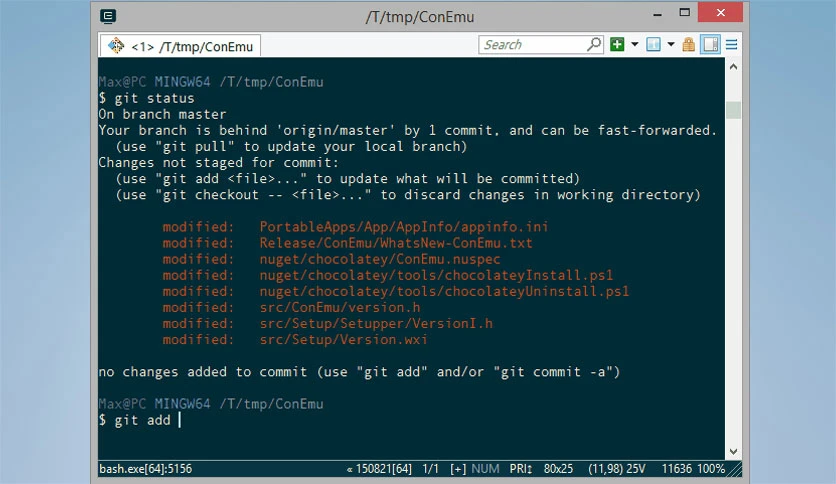Click the status bar resize grip
The height and width of the screenshot is (484, 836).
(x=735, y=469)
